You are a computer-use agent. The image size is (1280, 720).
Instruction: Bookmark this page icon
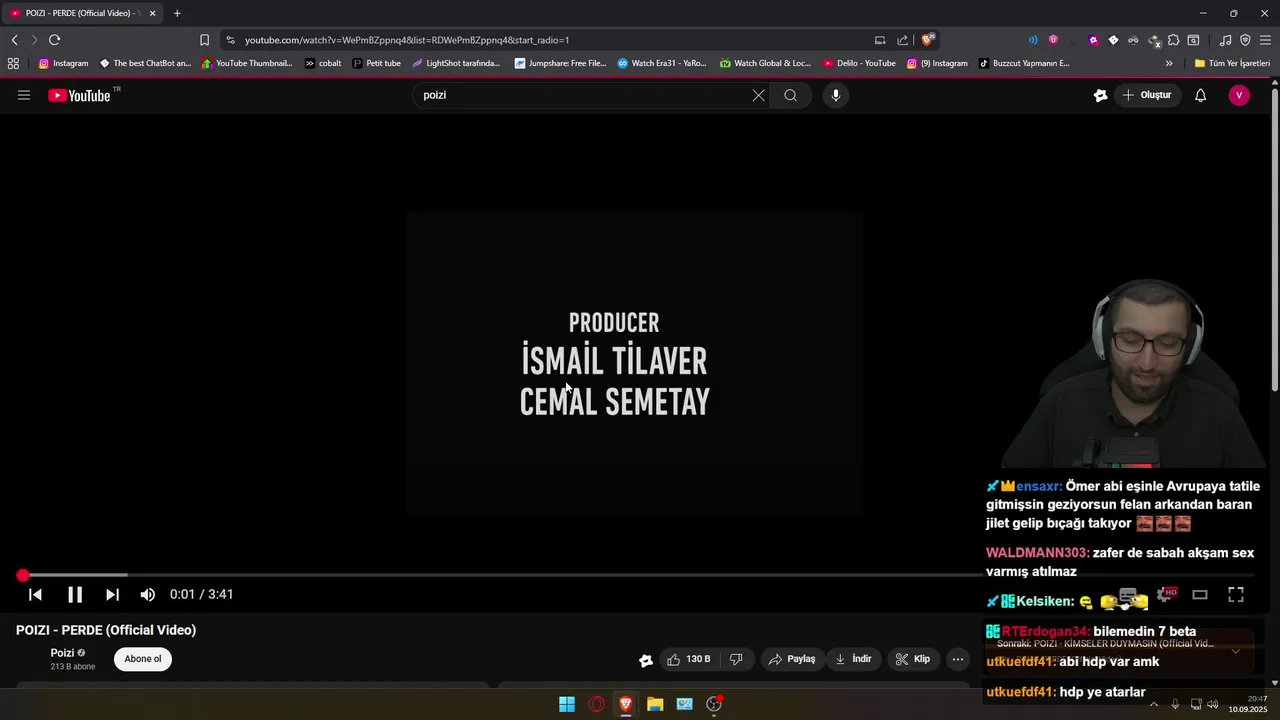pos(204,40)
